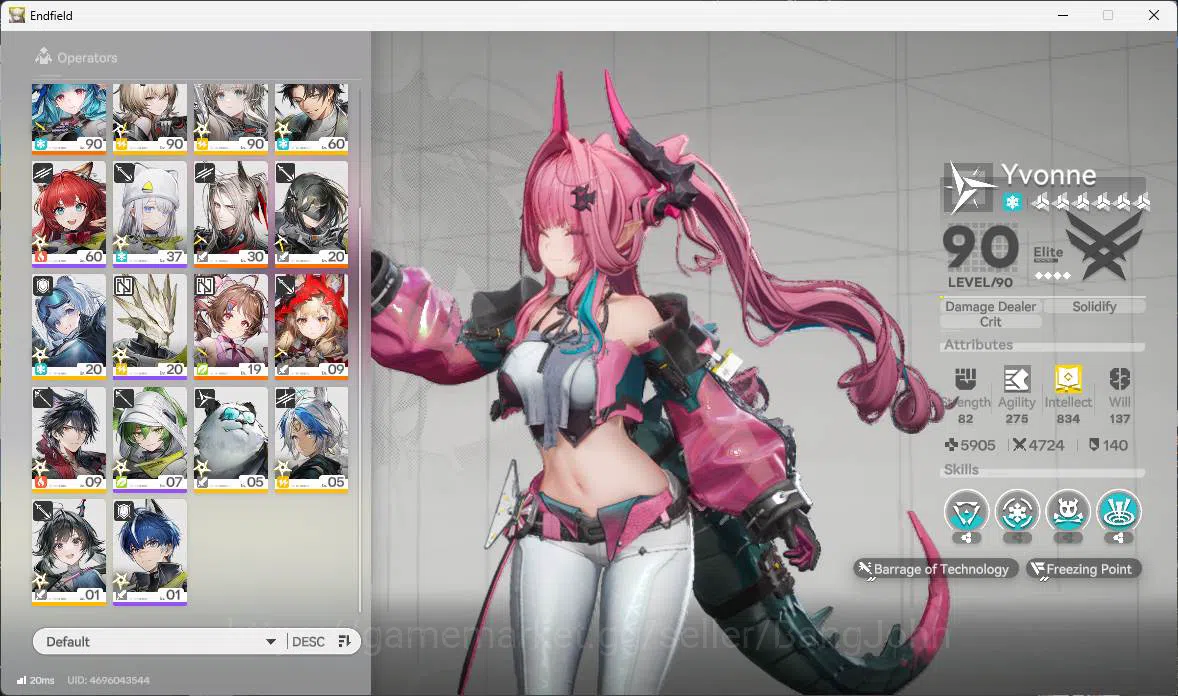The height and width of the screenshot is (696, 1178).
Task: Open the Freezing Point talent
Action: click(1083, 569)
